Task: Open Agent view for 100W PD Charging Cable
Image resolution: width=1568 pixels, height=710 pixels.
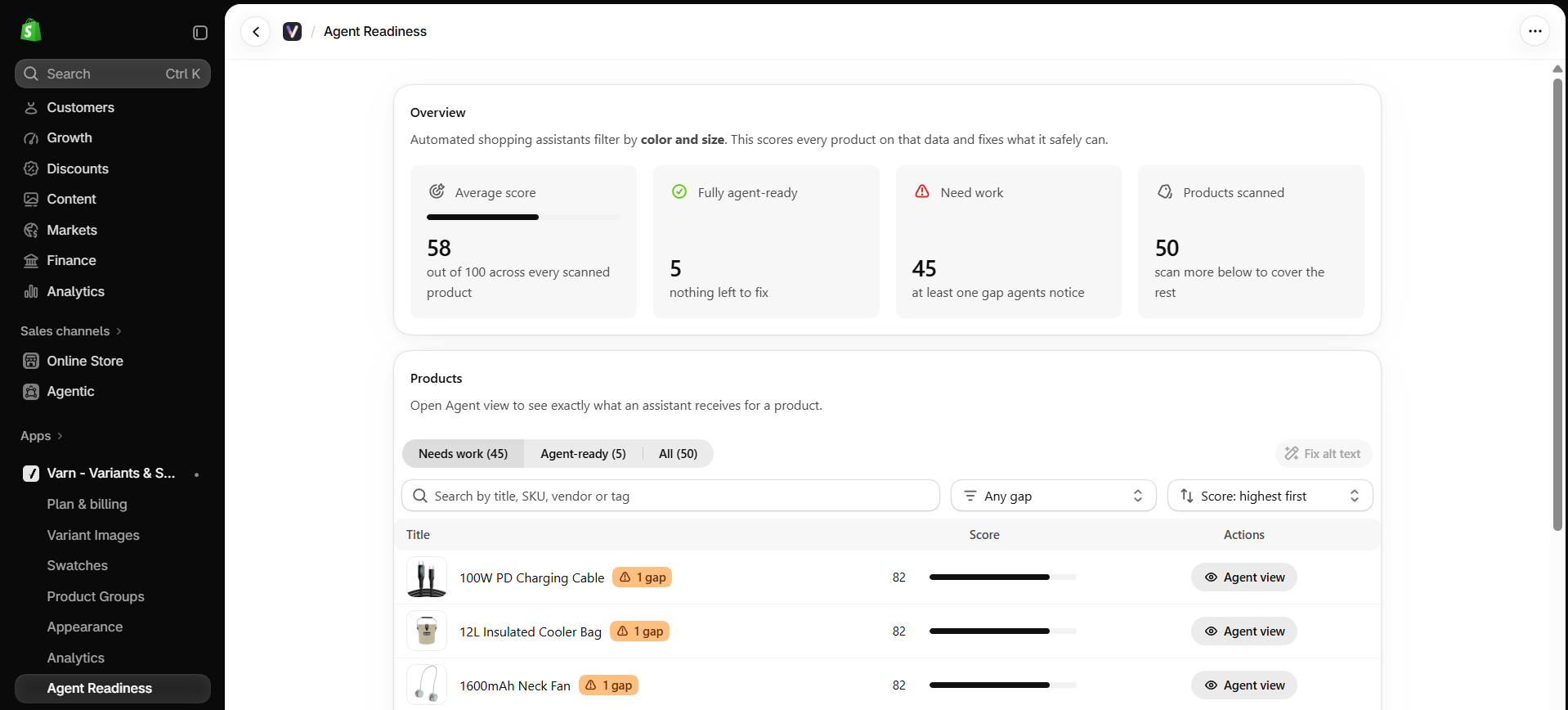Action: 1243,577
